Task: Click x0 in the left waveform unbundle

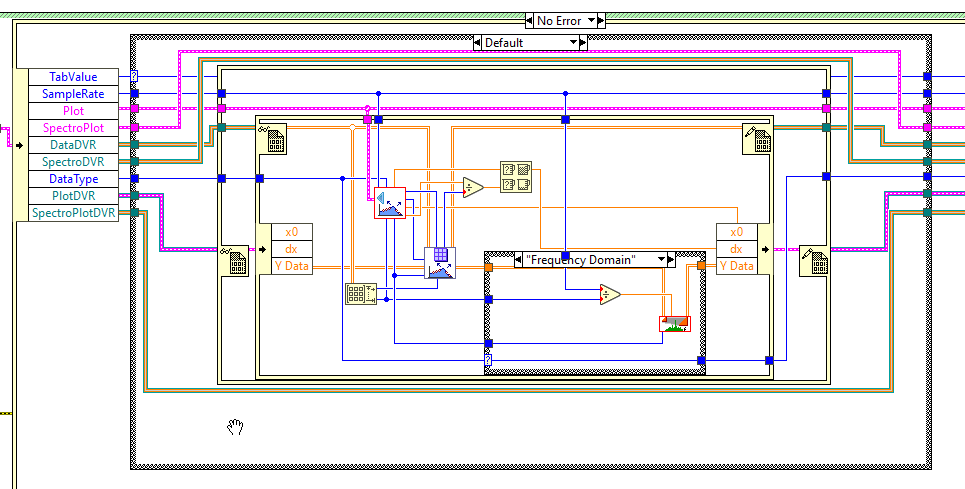Action: tap(292, 232)
